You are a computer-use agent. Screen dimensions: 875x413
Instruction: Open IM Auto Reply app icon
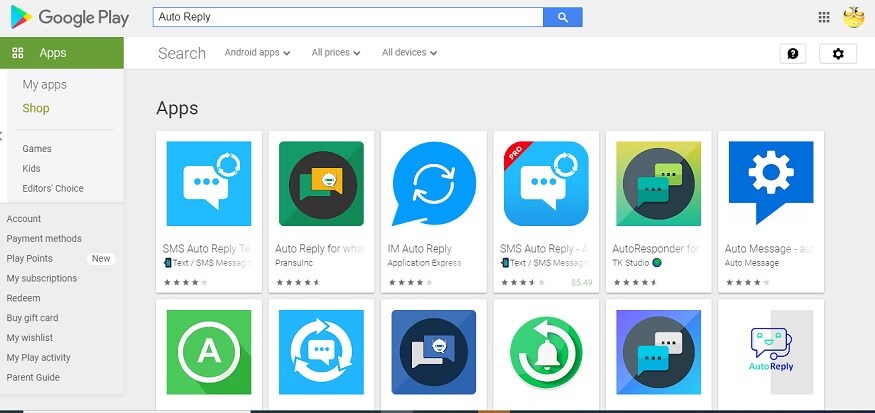434,184
